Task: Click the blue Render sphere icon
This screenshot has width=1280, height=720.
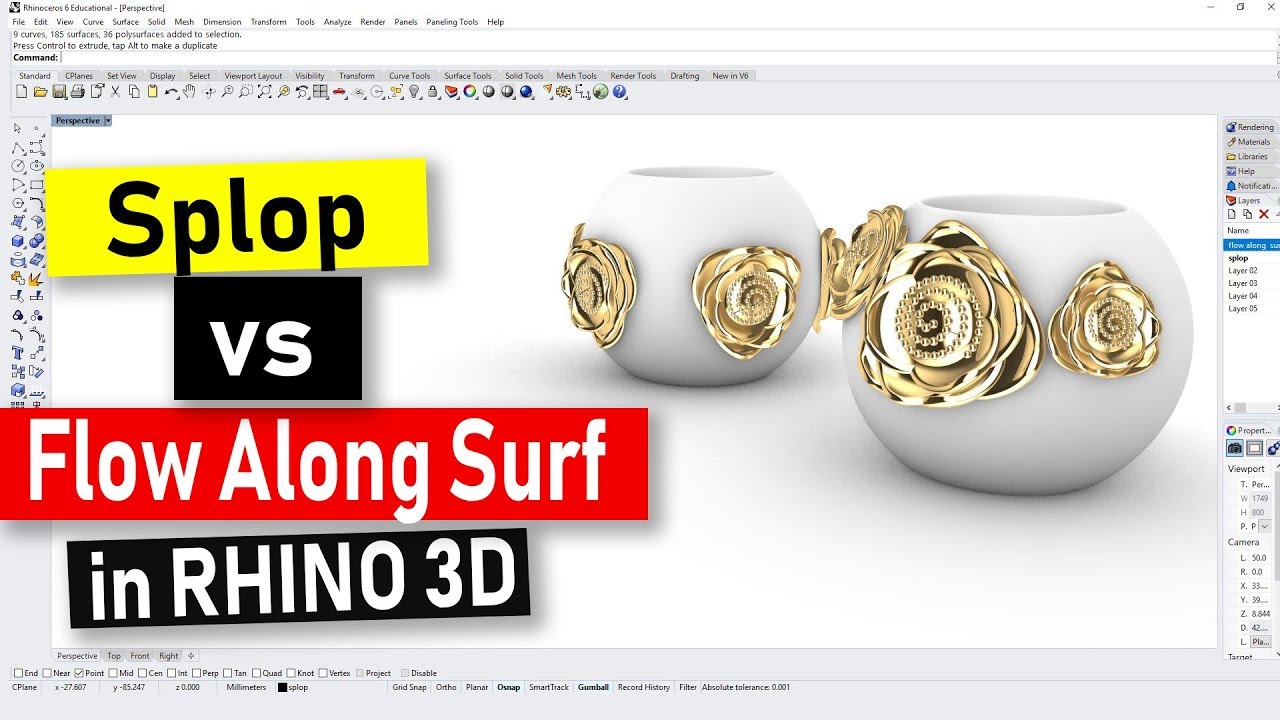Action: coord(525,91)
